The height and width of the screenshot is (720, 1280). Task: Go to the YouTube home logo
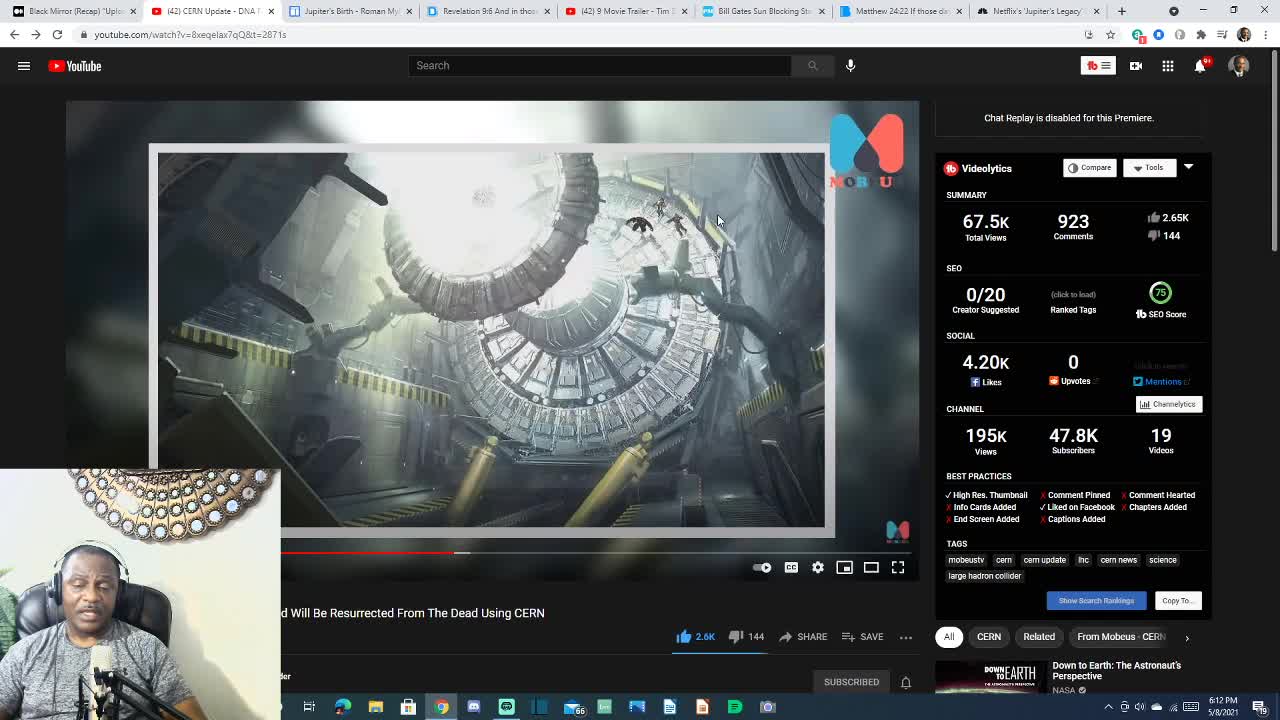[75, 66]
